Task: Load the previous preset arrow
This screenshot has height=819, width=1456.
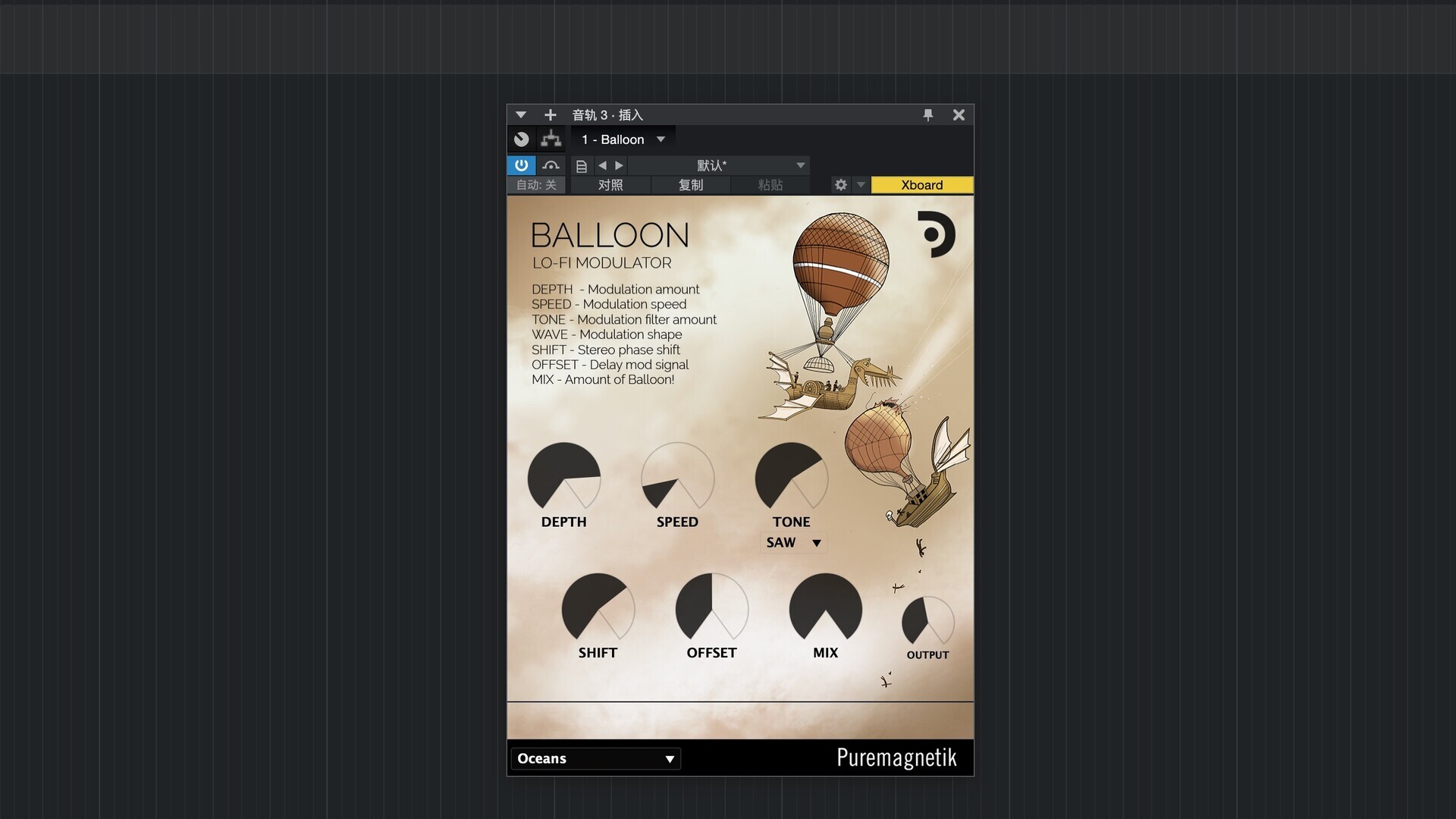Action: pos(602,165)
